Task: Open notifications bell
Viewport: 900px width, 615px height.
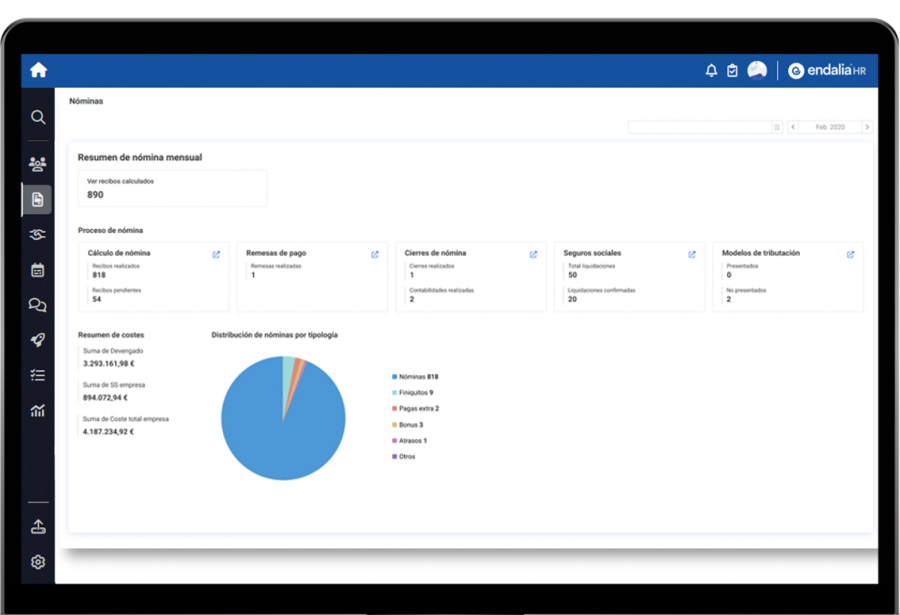Action: pos(711,71)
